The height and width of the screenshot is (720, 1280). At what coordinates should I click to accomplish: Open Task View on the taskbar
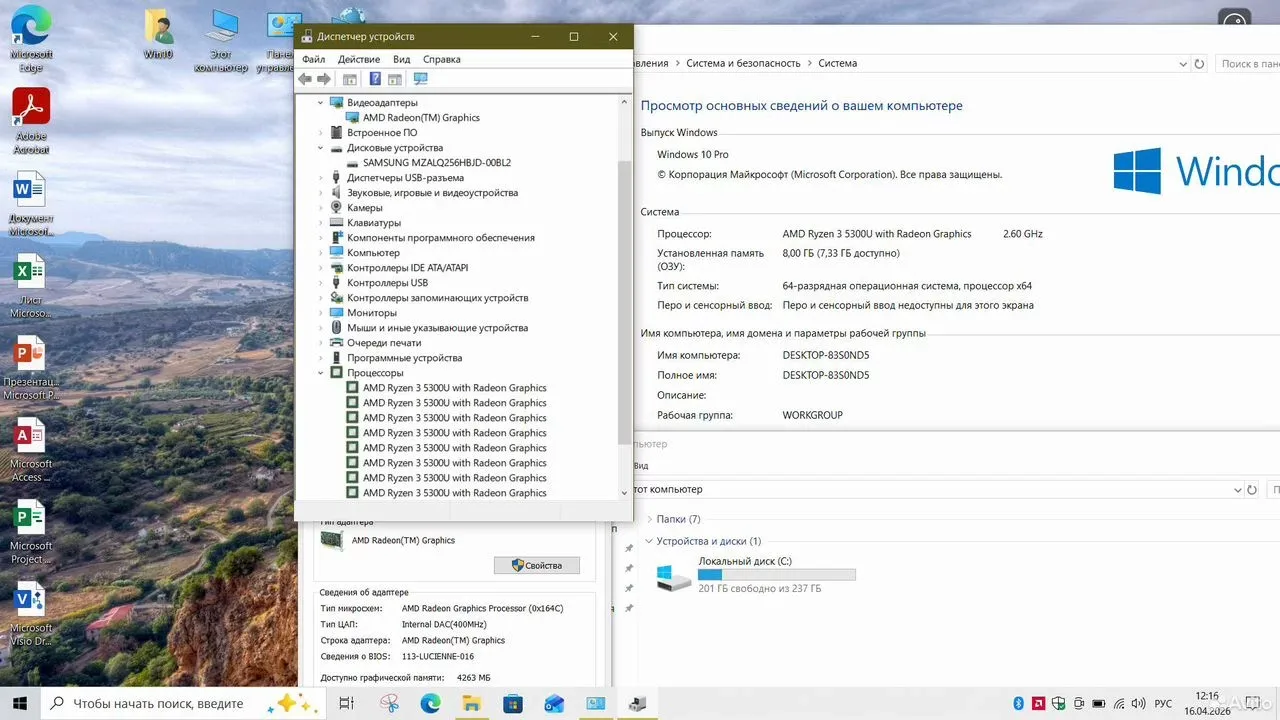pyautogui.click(x=346, y=703)
